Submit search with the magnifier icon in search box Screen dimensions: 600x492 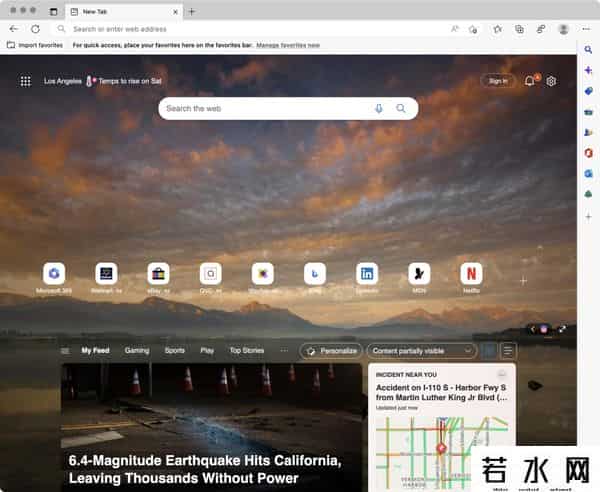[x=401, y=109]
